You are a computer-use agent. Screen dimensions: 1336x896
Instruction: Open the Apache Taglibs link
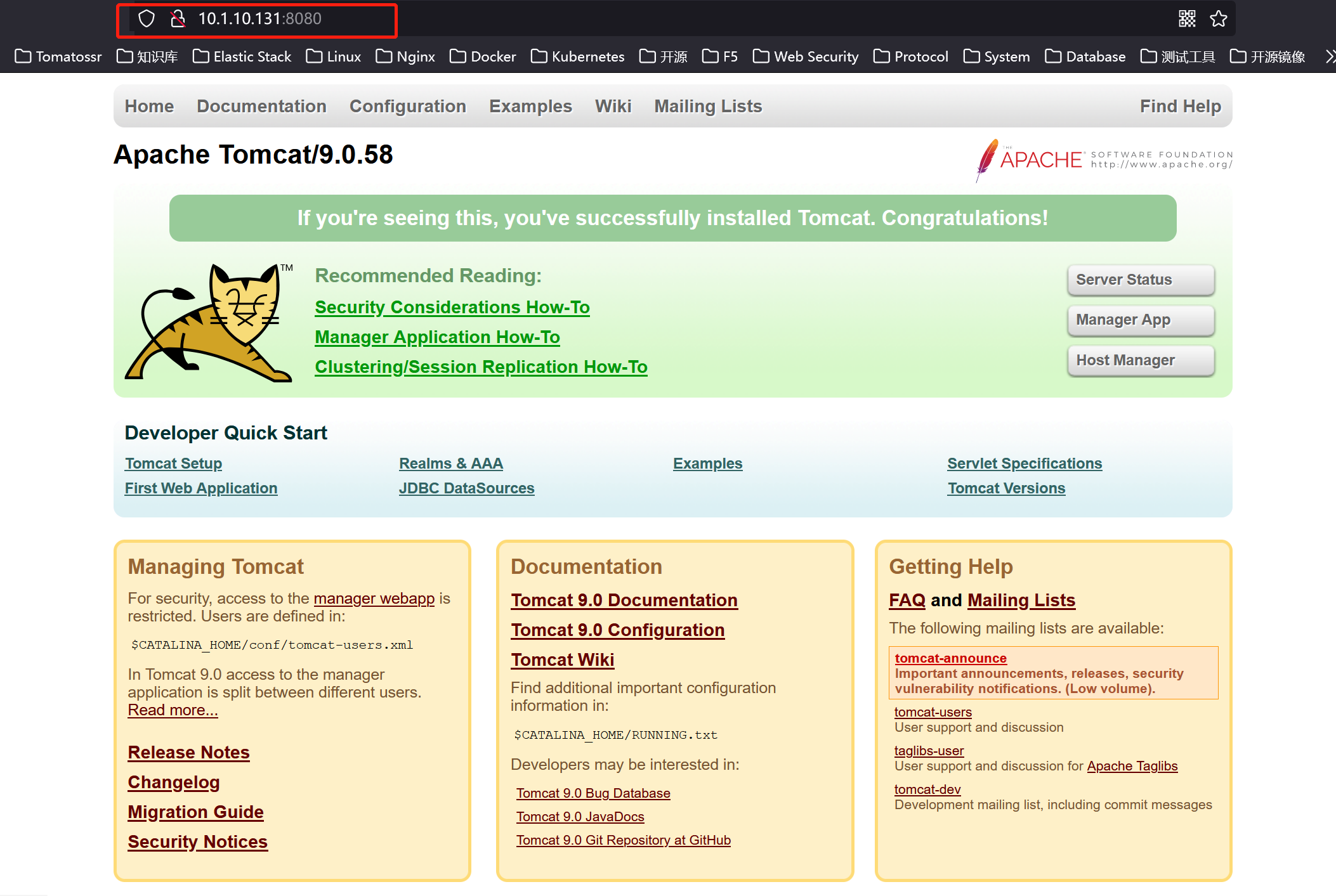coord(1132,766)
